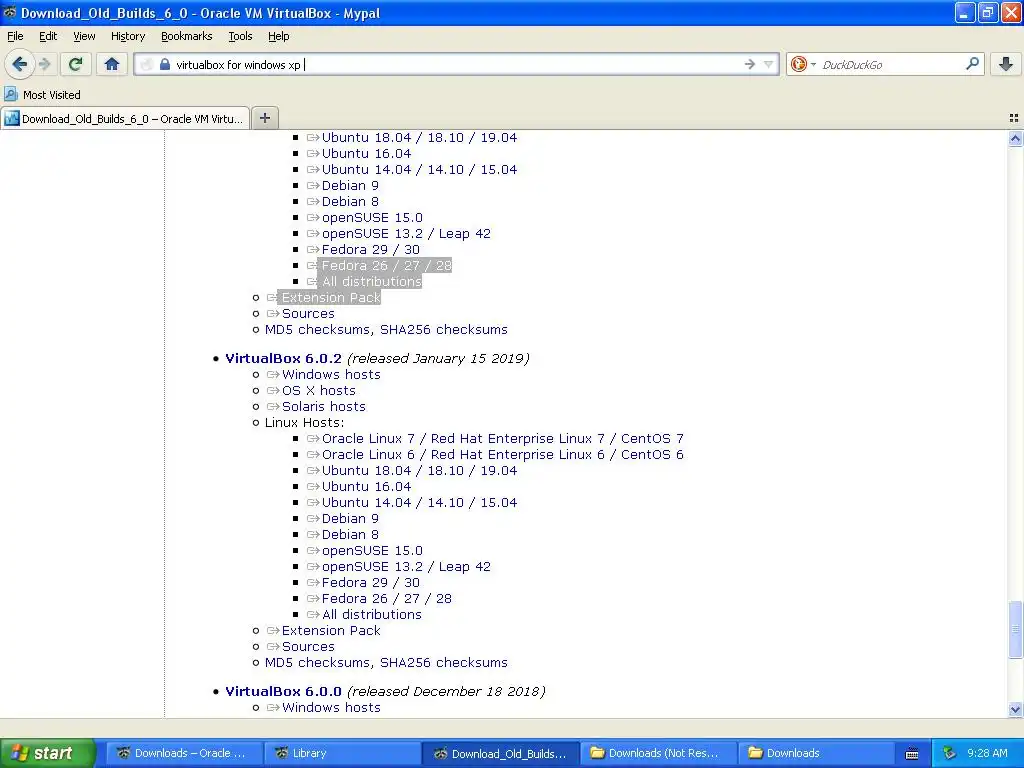
Task: Open Debian 9 link under VirtualBox 6.0.2
Action: point(350,519)
